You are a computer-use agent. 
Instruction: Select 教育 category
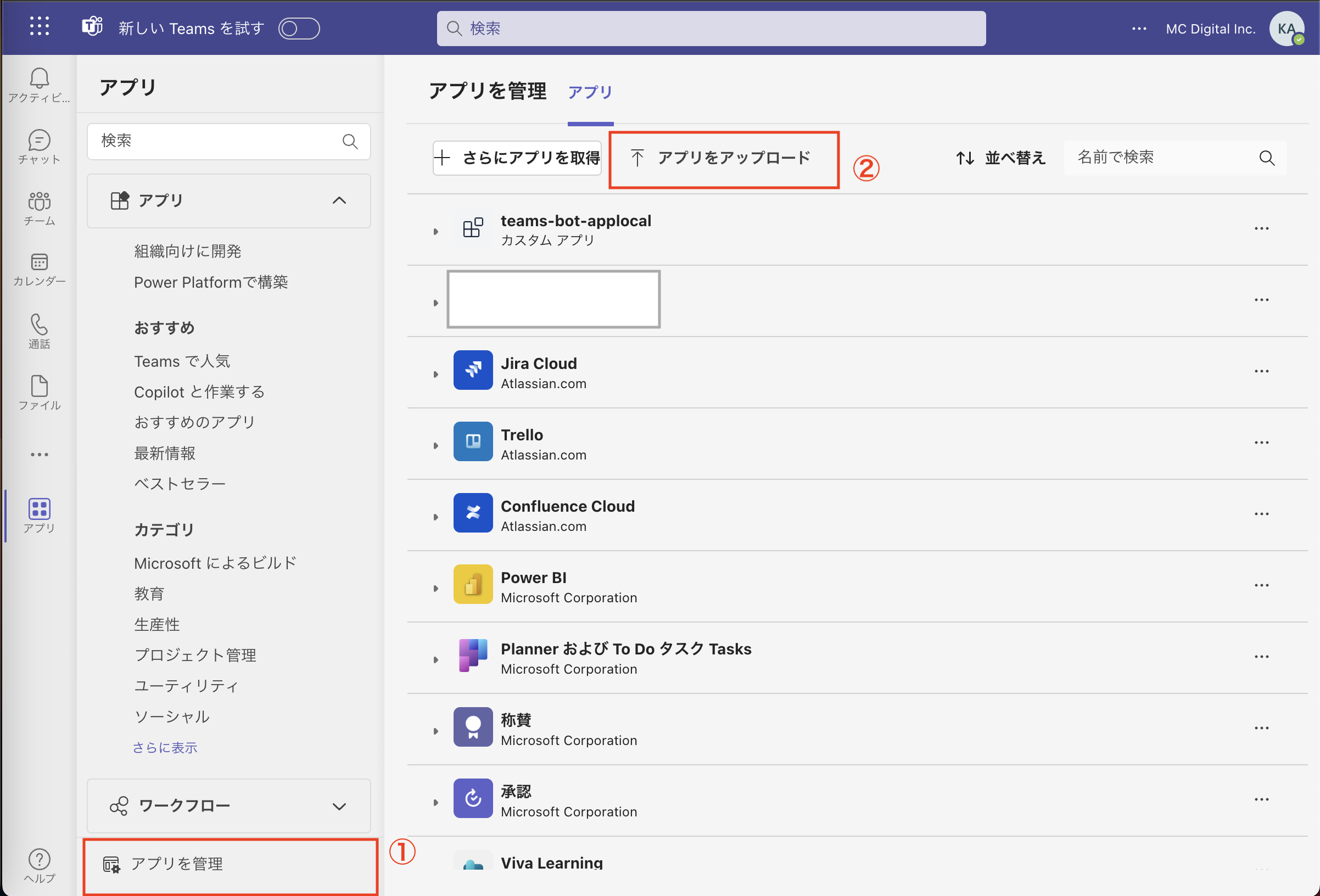[149, 593]
